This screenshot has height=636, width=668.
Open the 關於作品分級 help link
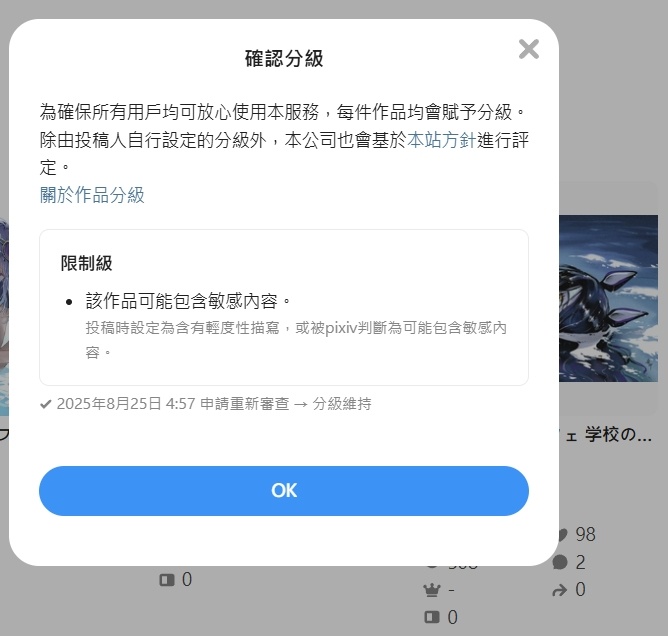pyautogui.click(x=92, y=195)
